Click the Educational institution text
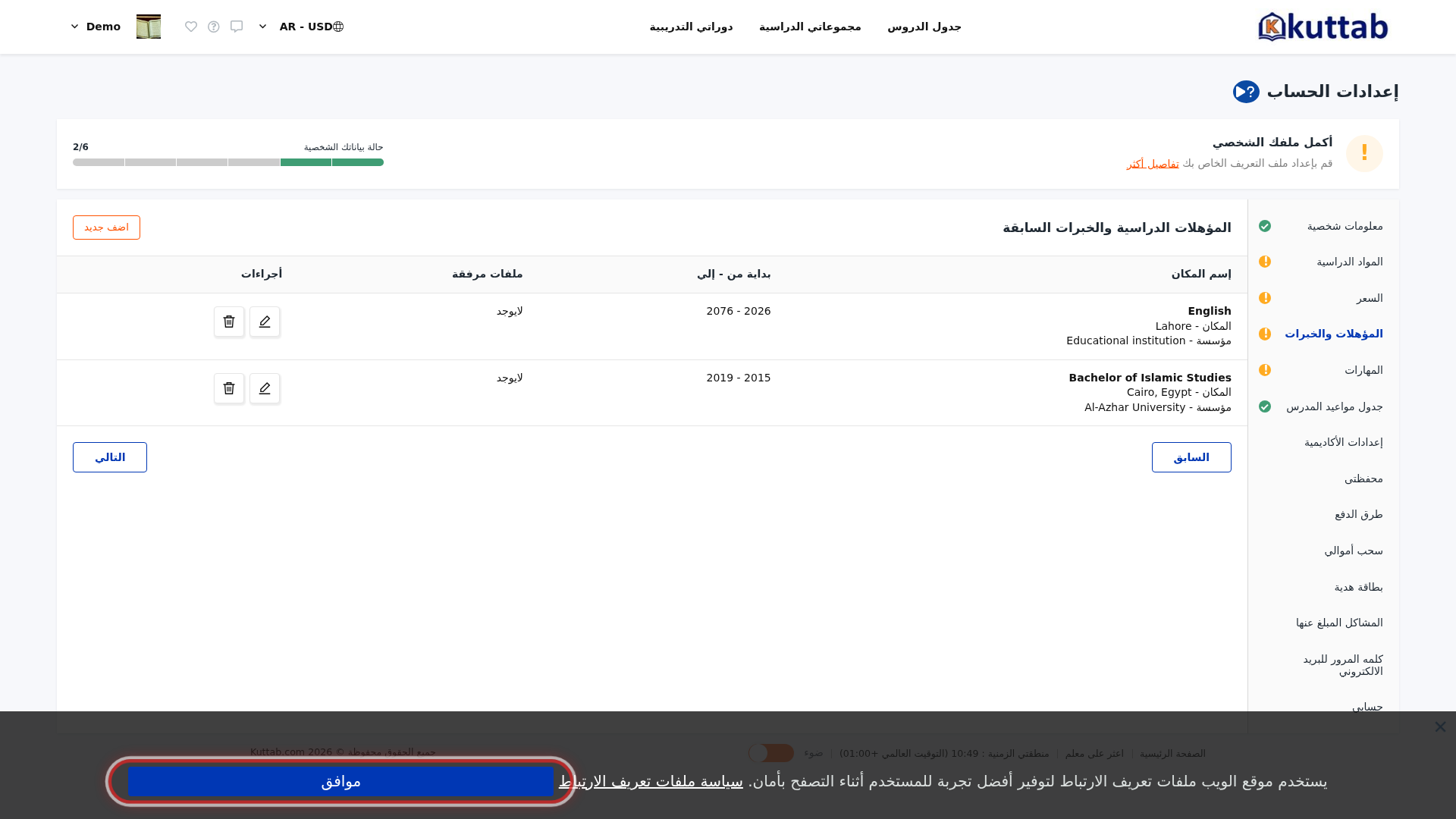Image resolution: width=1456 pixels, height=819 pixels. click(1126, 340)
